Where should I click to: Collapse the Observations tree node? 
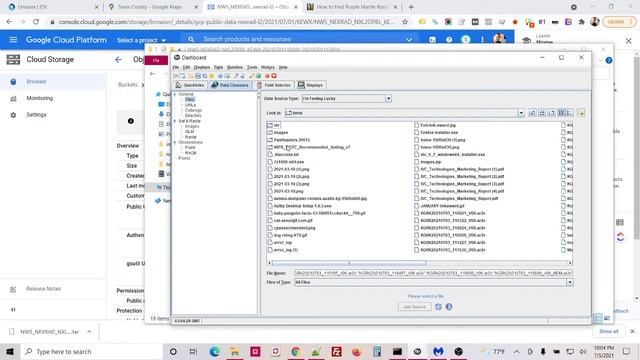click(x=175, y=142)
